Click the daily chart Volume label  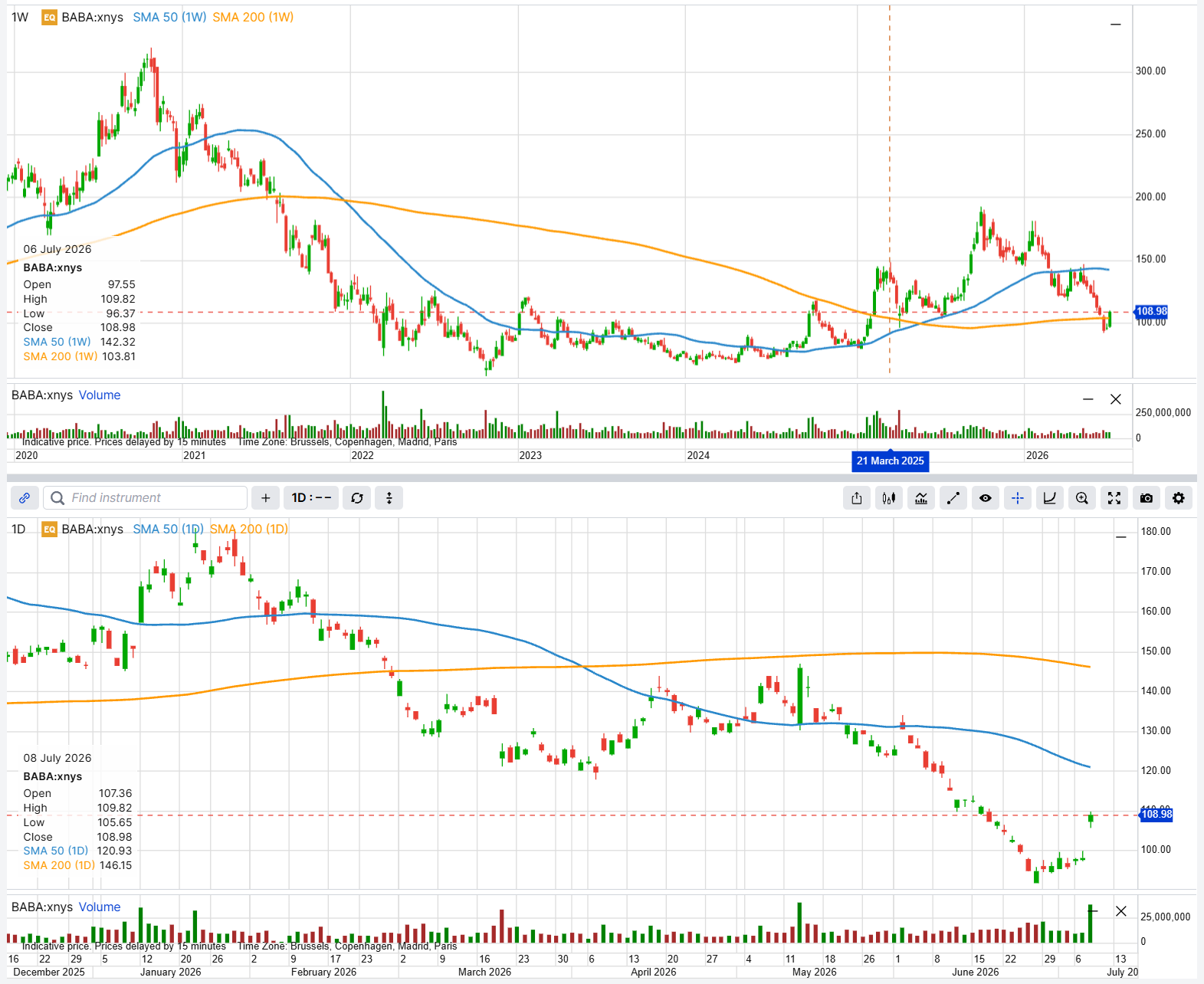pos(100,907)
